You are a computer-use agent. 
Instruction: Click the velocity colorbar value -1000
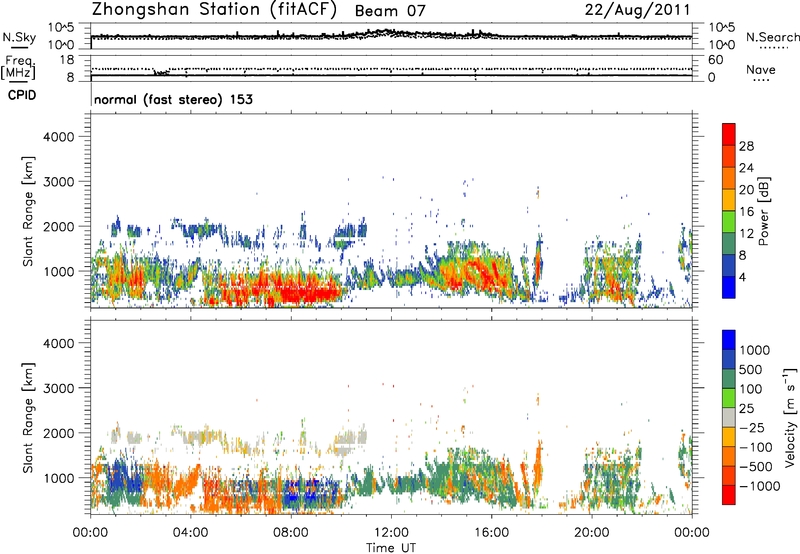[759, 486]
